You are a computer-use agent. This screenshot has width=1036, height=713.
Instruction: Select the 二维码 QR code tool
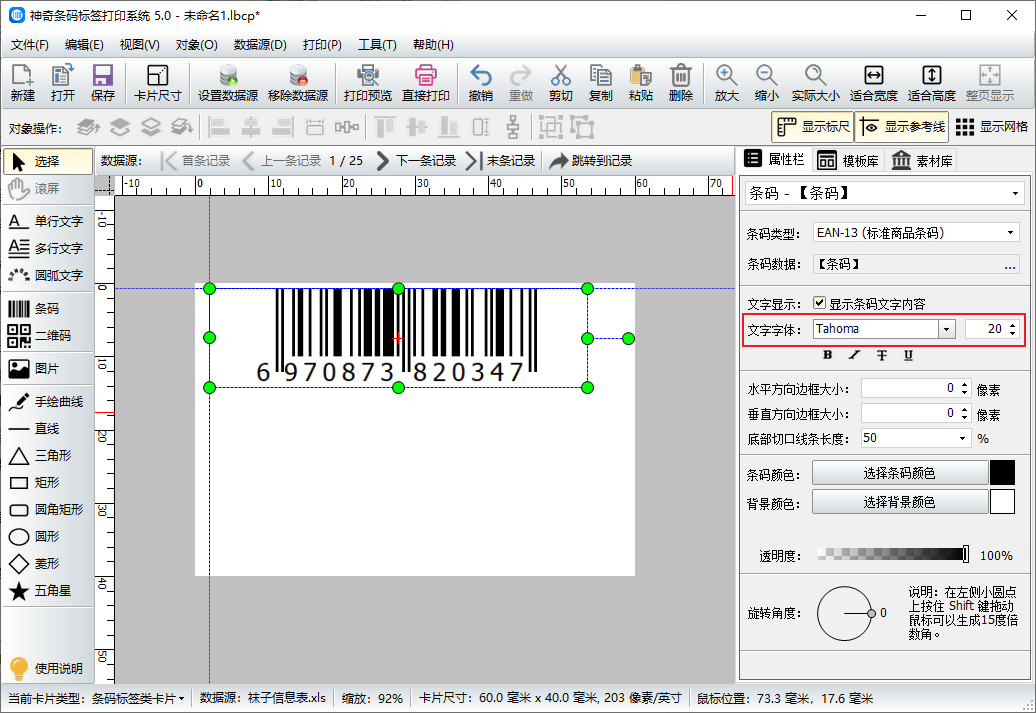48,336
